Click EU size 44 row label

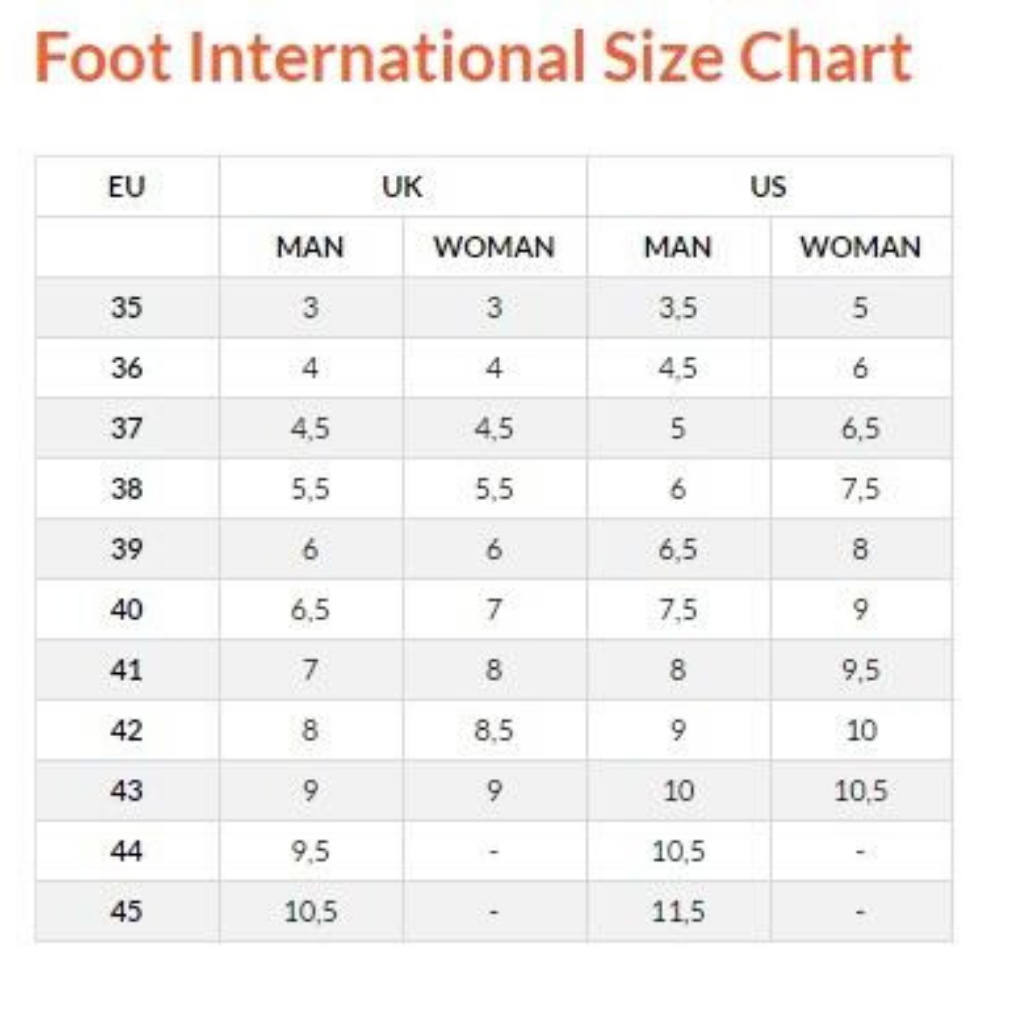click(127, 851)
